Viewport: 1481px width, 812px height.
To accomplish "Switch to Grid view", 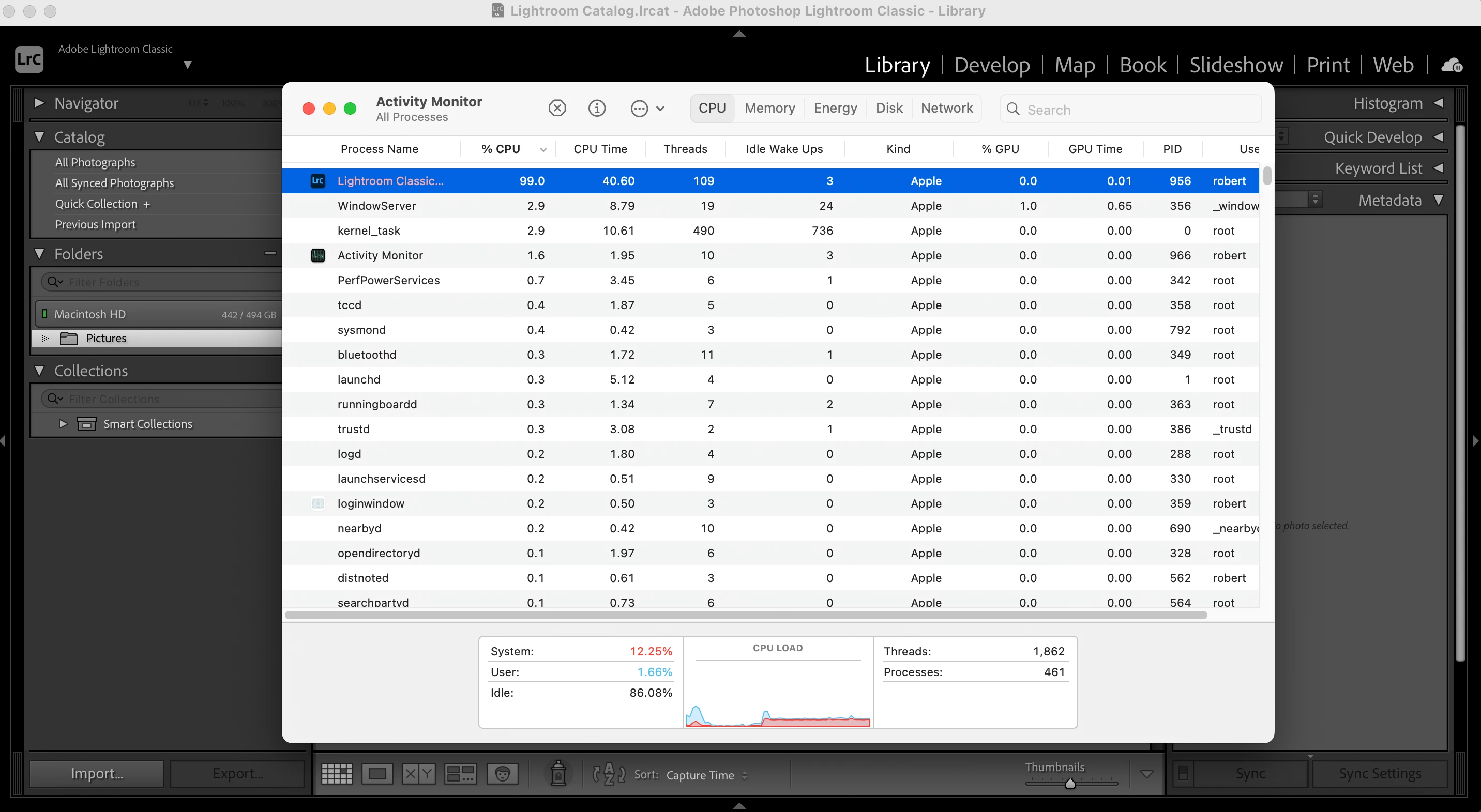I will [x=336, y=774].
